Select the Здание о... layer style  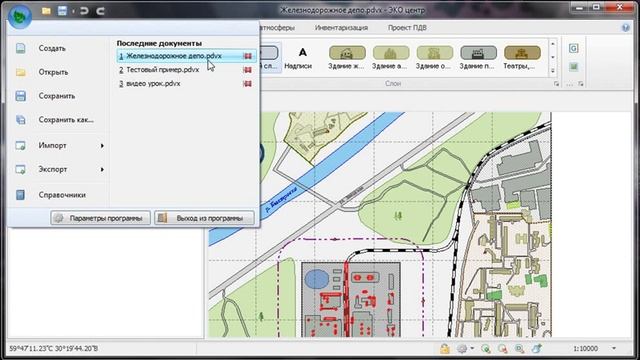point(434,58)
